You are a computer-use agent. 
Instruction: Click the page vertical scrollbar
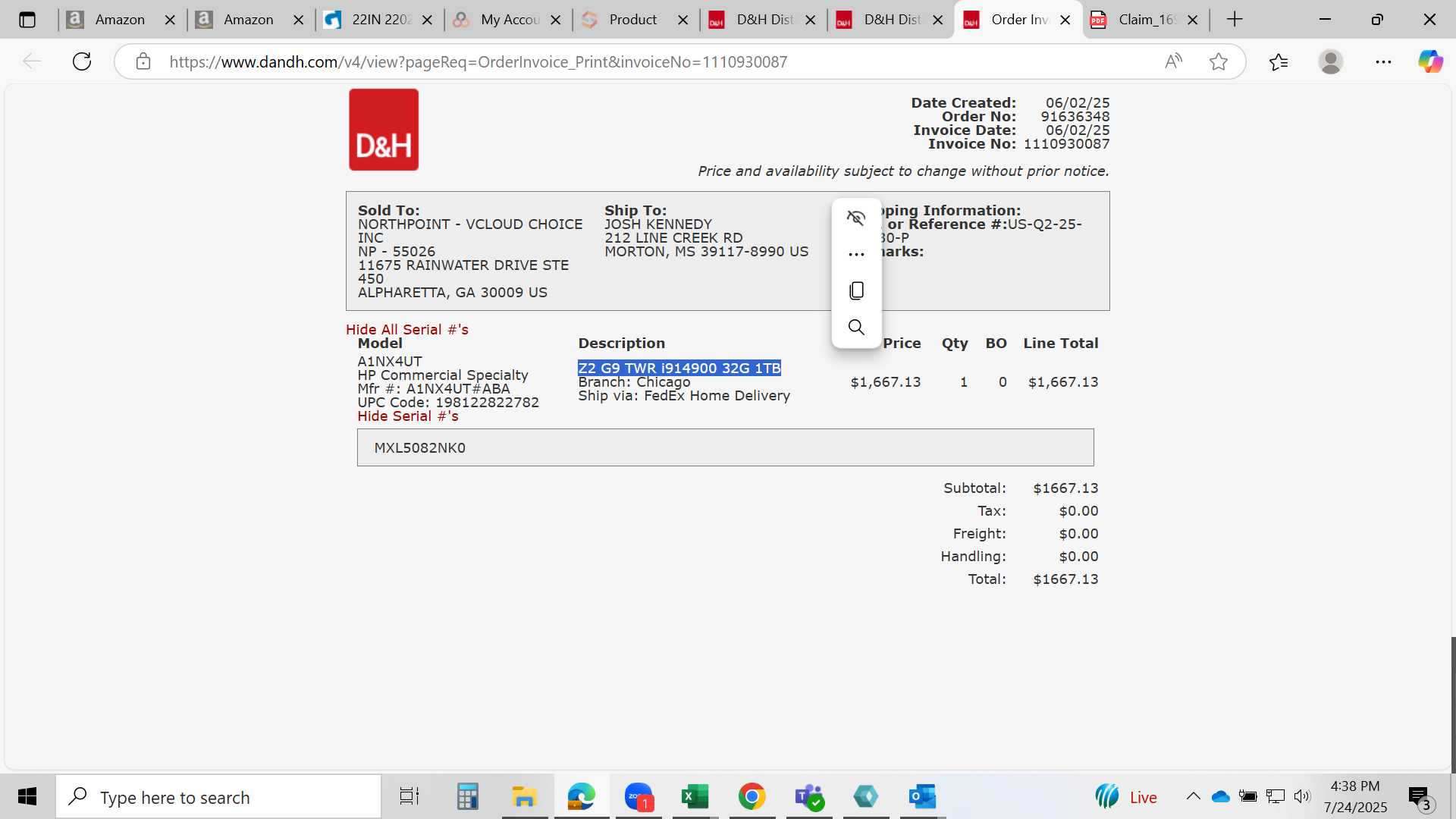tap(1452, 705)
